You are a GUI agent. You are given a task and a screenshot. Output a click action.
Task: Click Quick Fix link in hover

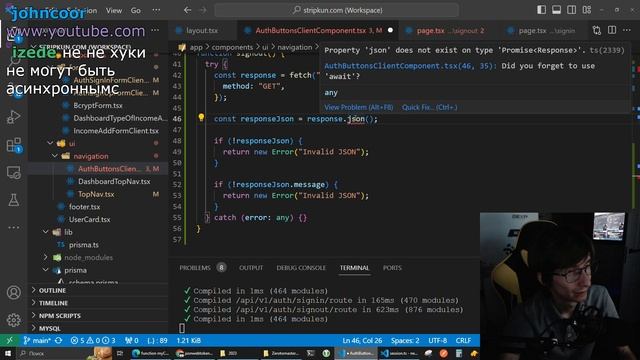point(429,107)
